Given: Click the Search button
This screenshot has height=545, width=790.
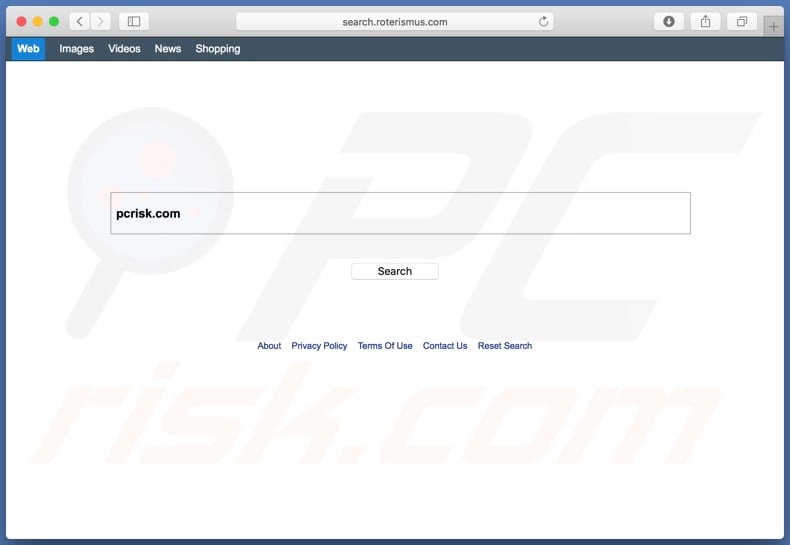Looking at the screenshot, I should [394, 271].
